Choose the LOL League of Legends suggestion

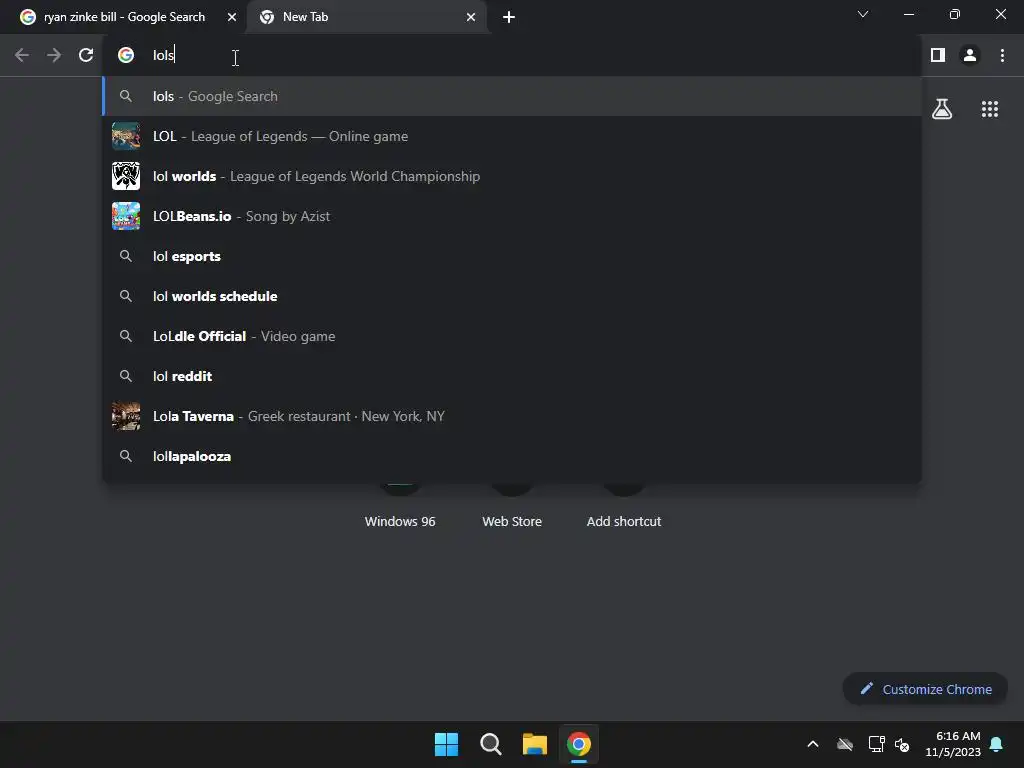(x=513, y=136)
